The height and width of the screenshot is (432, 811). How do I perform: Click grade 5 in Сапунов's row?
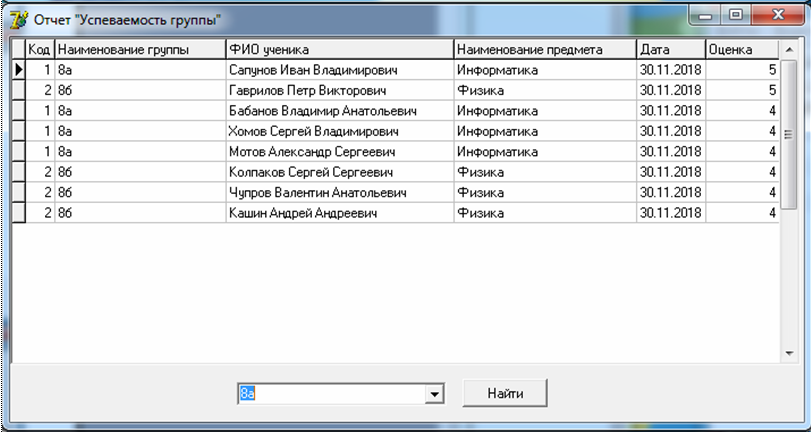[742, 70]
